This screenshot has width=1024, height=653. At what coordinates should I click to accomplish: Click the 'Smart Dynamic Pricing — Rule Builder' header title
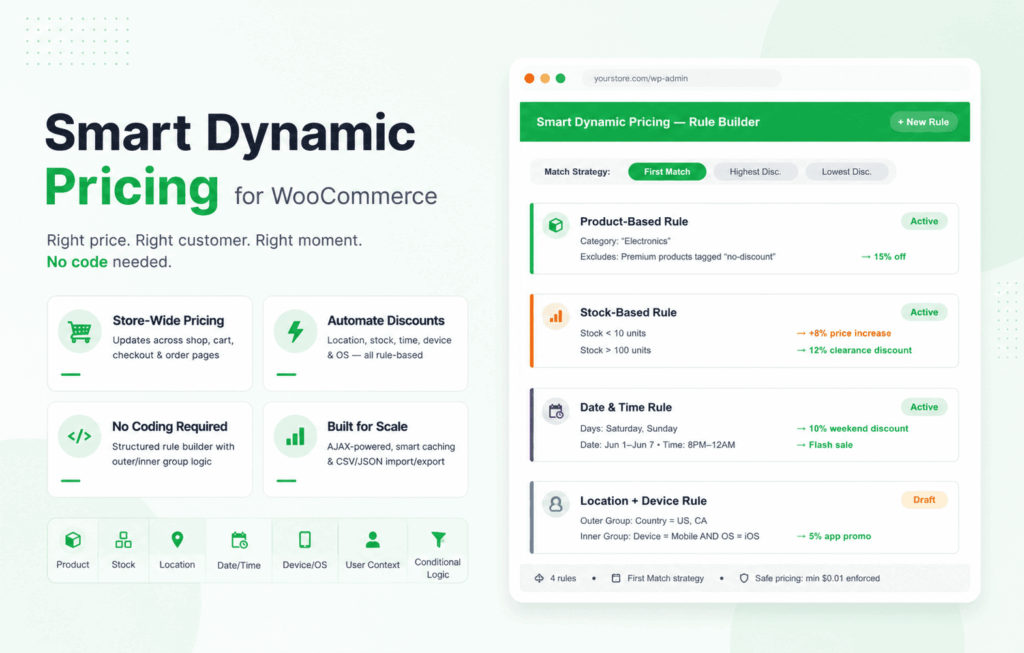pos(648,122)
